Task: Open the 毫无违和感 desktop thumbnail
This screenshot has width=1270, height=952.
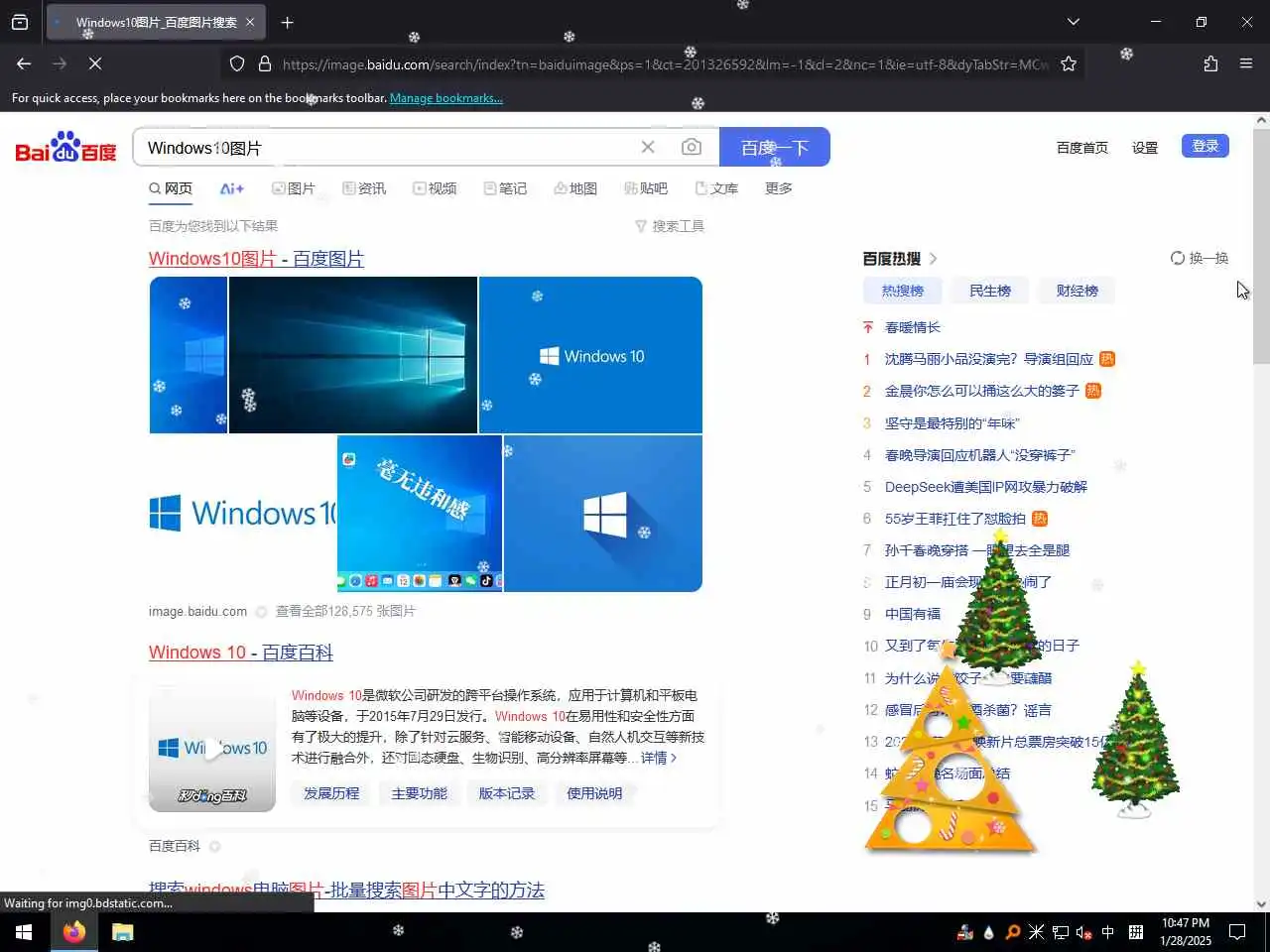Action: pyautogui.click(x=420, y=513)
